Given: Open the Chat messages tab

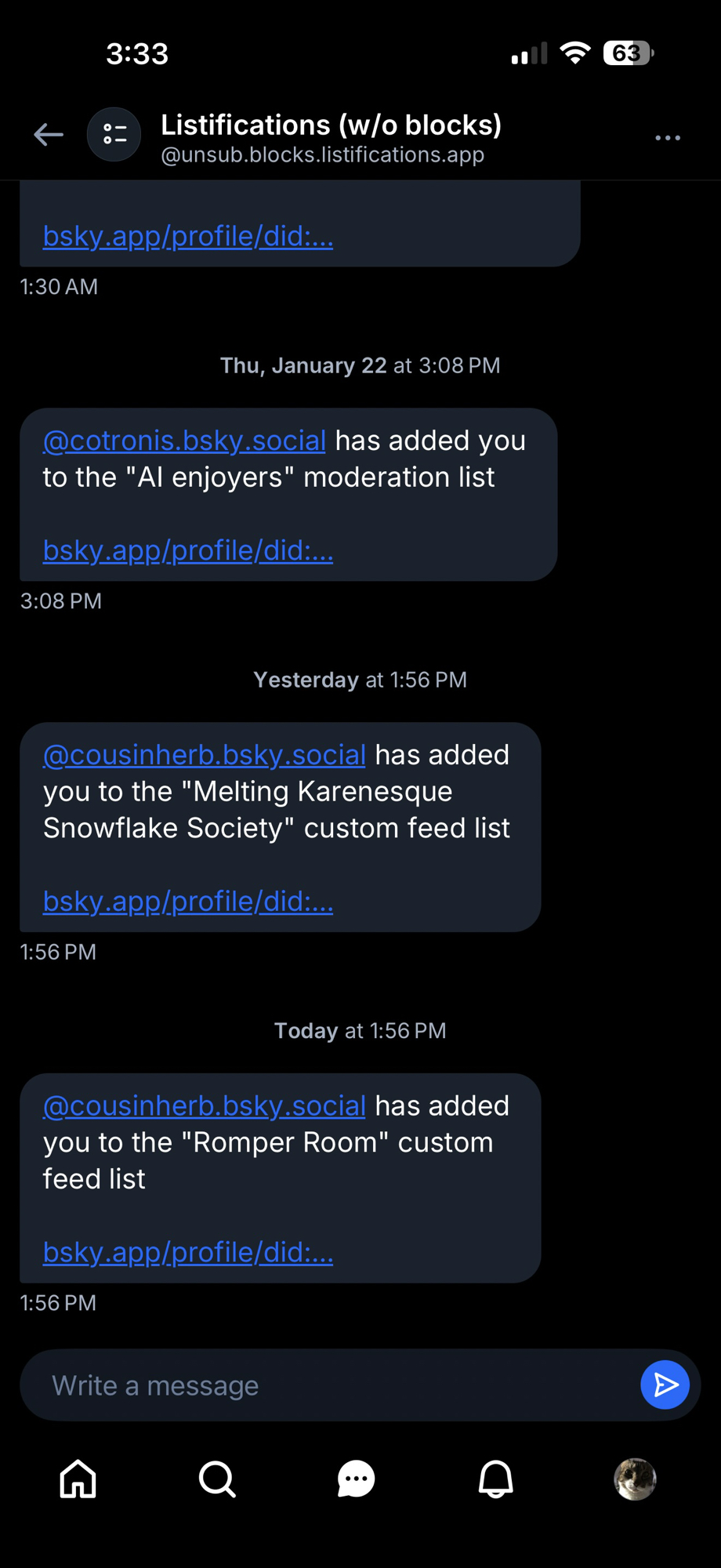Looking at the screenshot, I should [x=356, y=1479].
